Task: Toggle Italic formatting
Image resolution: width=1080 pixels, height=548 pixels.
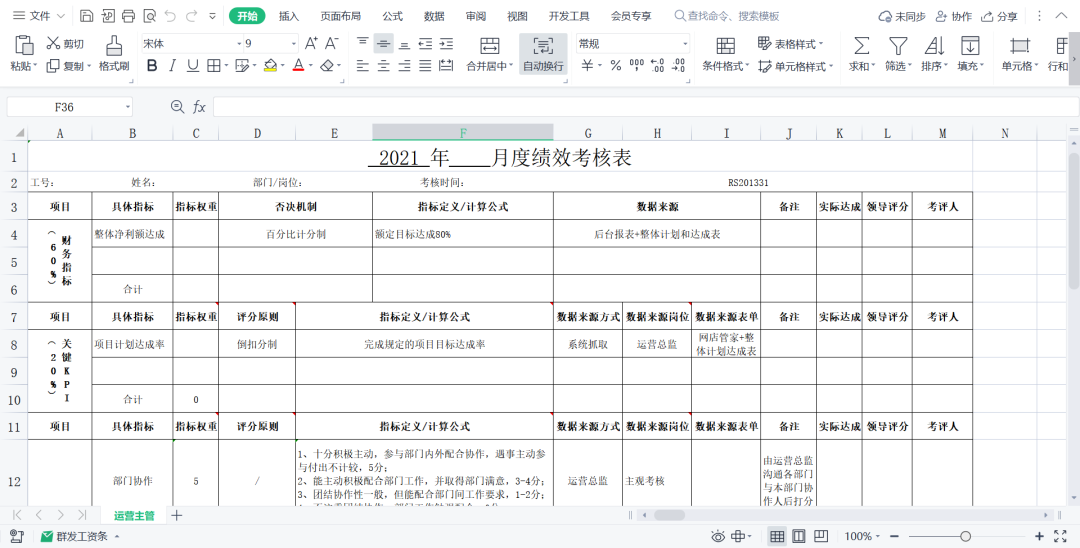Action: click(172, 65)
